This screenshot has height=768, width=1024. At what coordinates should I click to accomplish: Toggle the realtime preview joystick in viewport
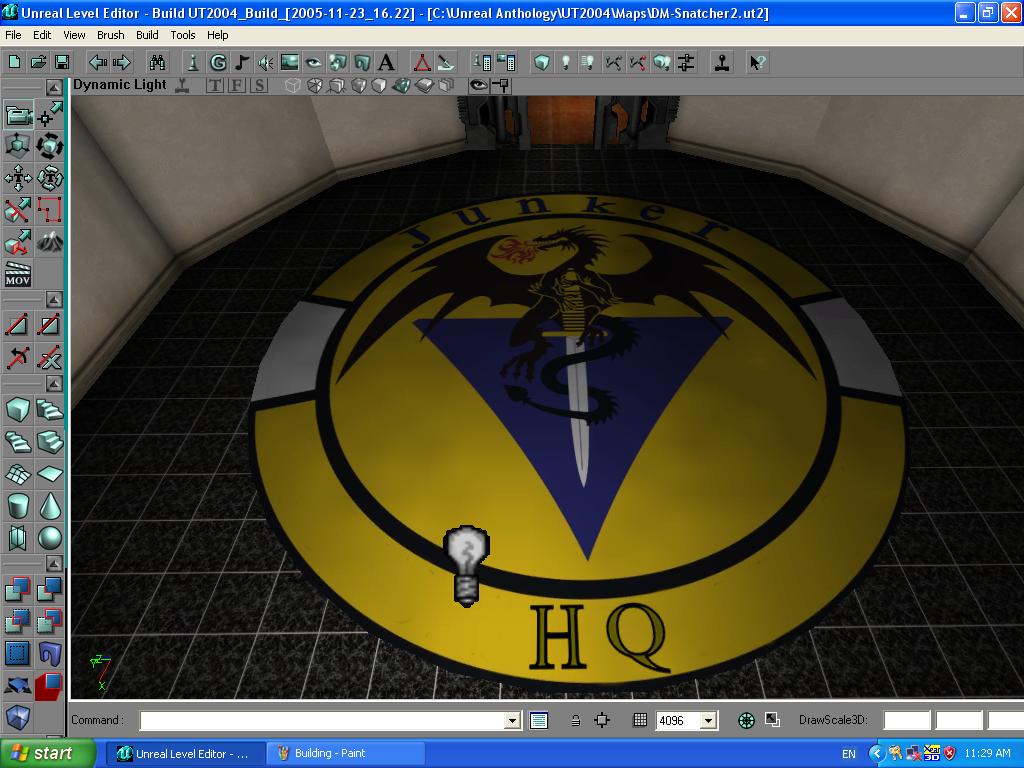(181, 86)
